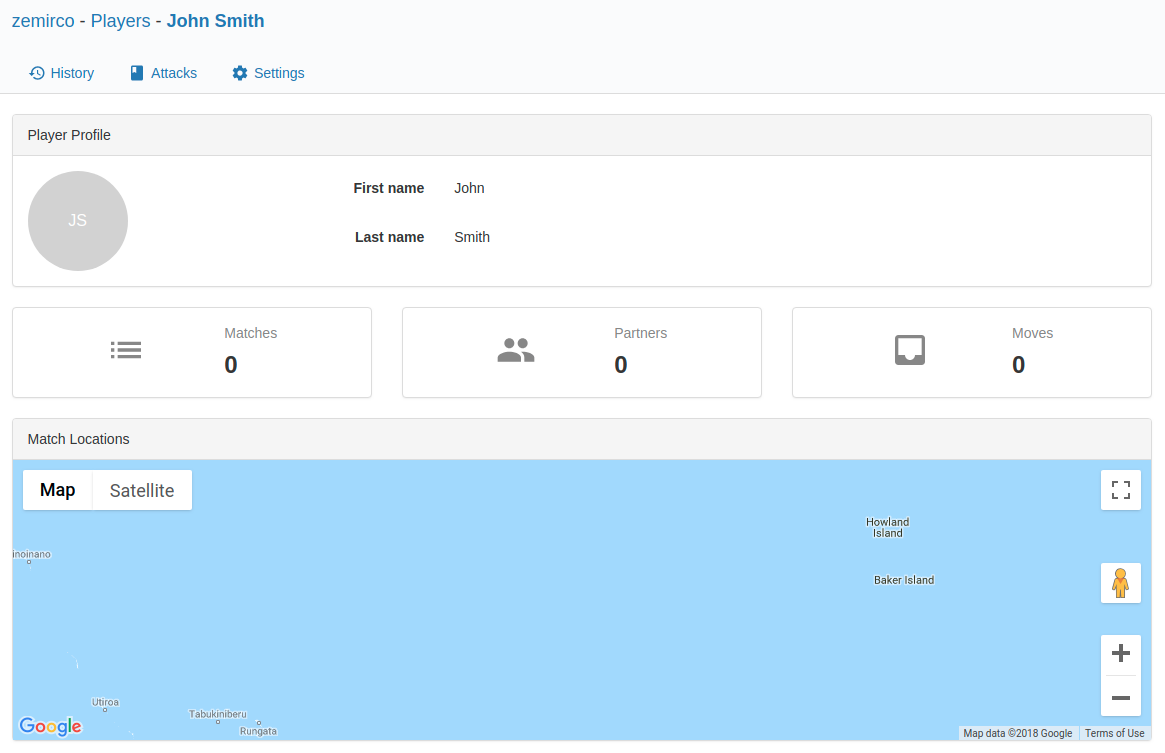Open map Terms of Use link

tap(1114, 733)
